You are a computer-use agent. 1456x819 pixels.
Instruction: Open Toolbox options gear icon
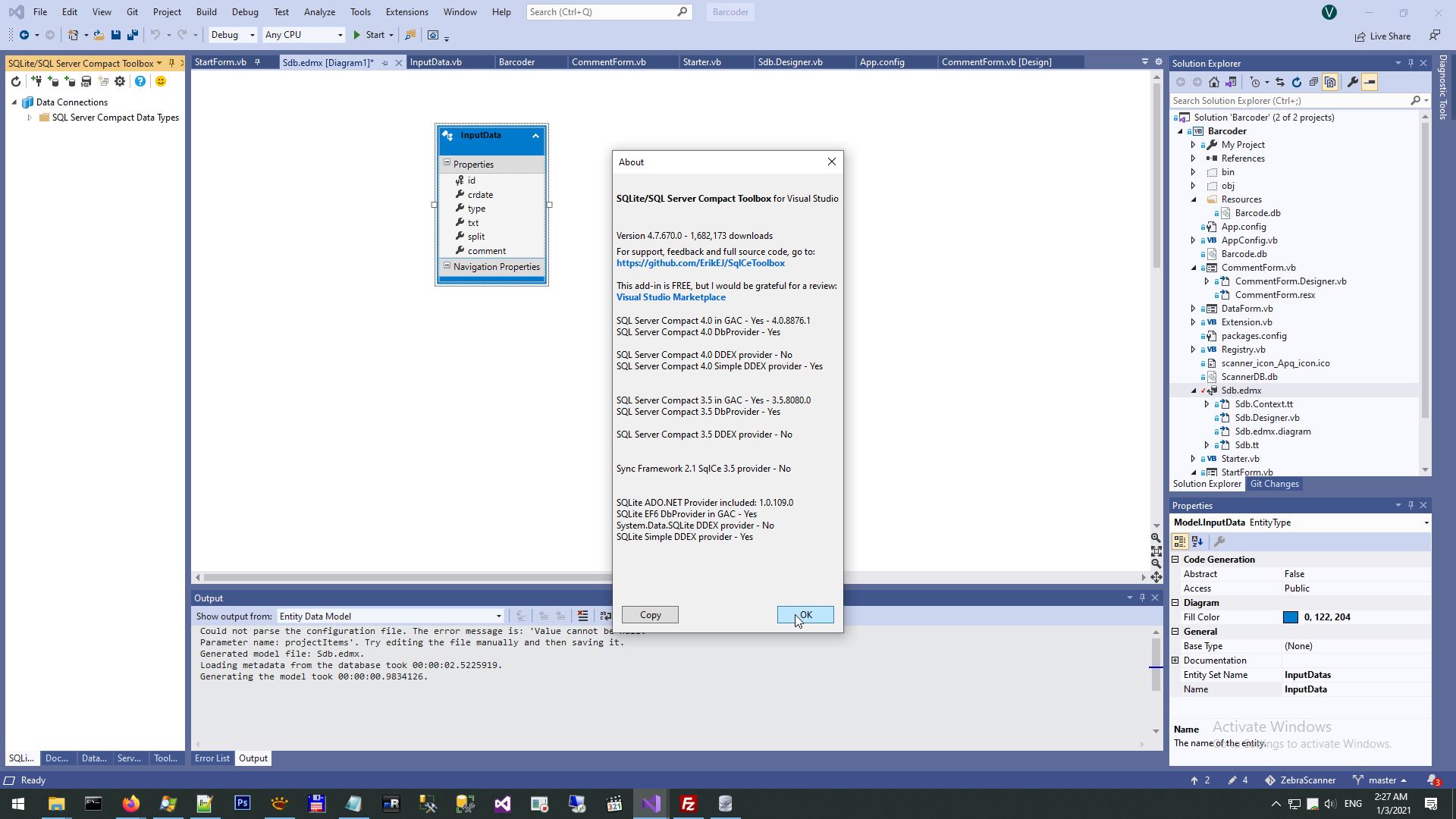(x=120, y=81)
